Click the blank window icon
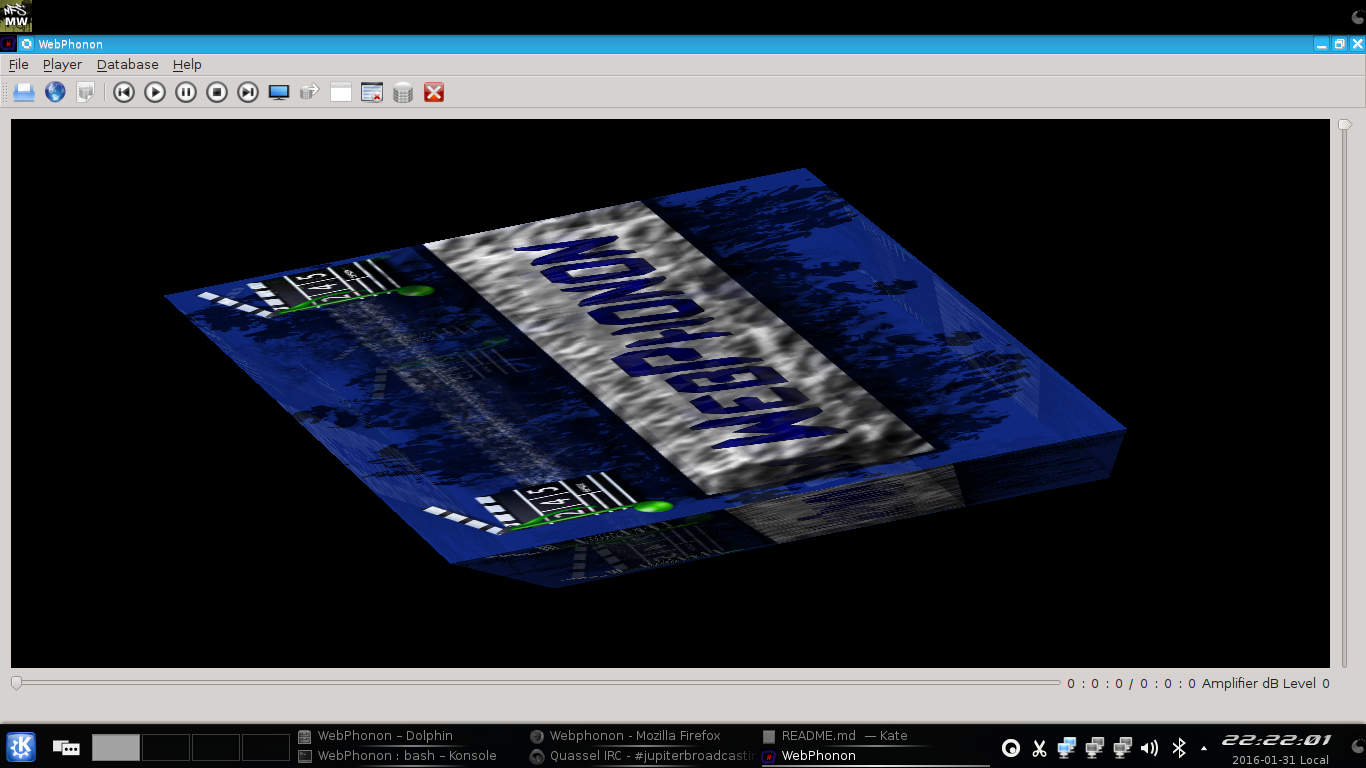Screen dimensions: 1366x768 pos(341,92)
